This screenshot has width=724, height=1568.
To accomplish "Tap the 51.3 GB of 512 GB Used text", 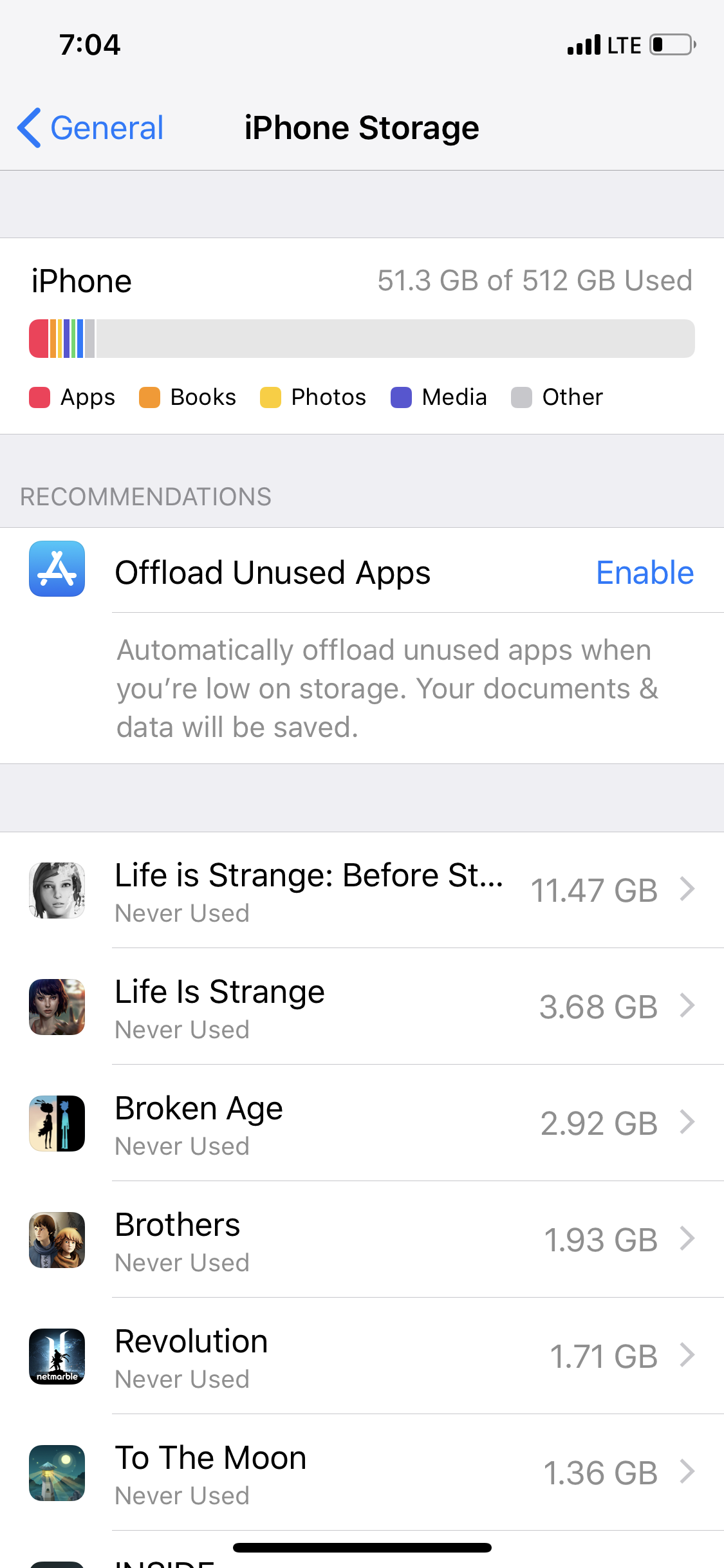I will coord(535,281).
